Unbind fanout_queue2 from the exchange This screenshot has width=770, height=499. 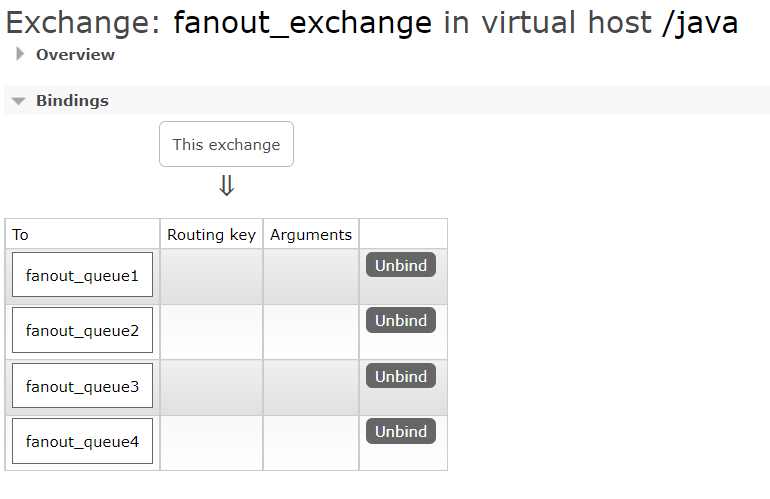[401, 320]
